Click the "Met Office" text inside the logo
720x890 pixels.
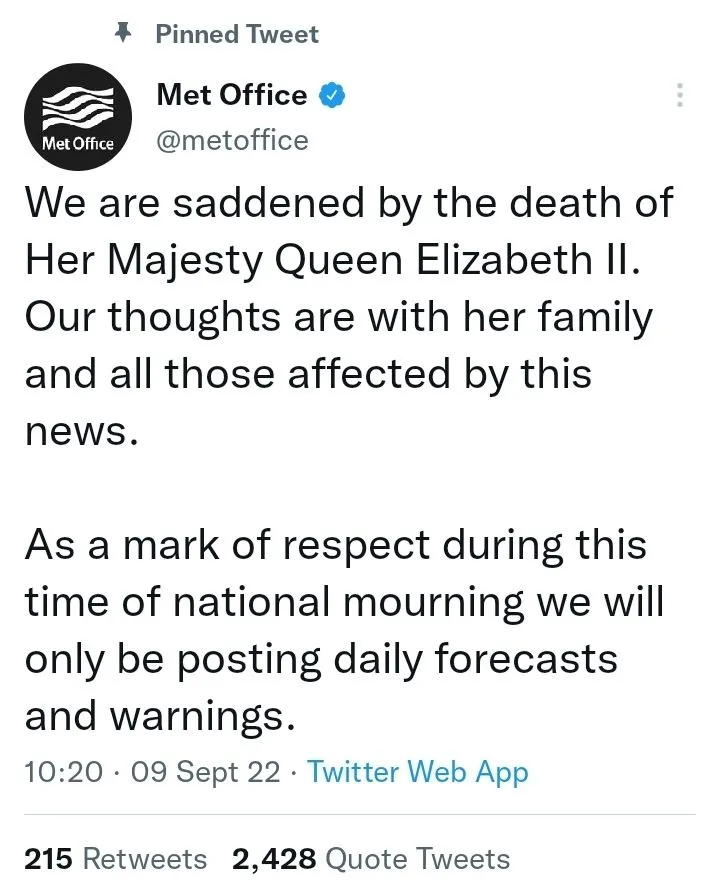click(x=79, y=143)
